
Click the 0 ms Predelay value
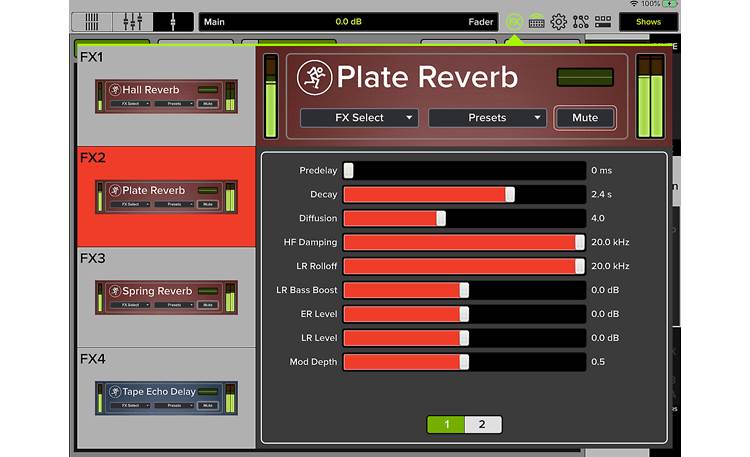tap(601, 170)
